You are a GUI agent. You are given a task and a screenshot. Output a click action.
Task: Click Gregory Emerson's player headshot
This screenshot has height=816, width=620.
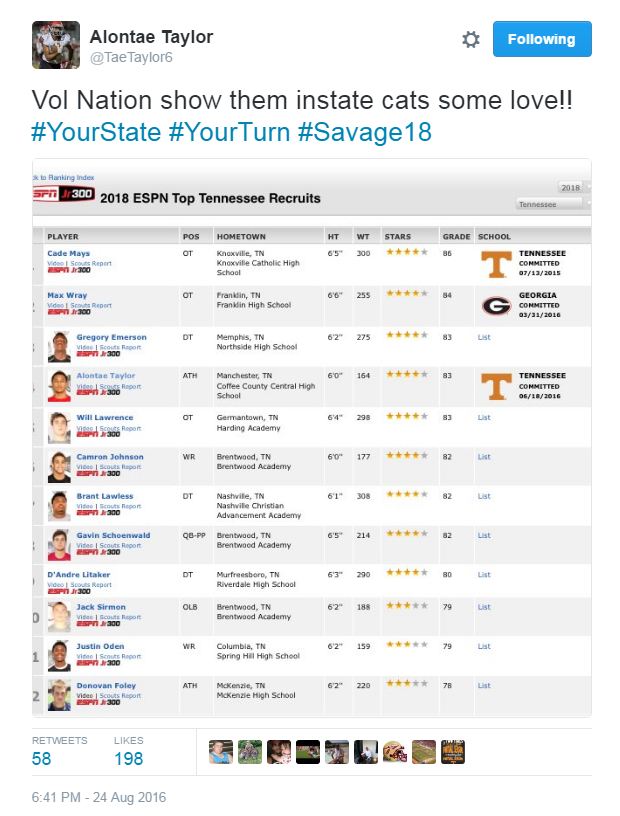coord(59,347)
